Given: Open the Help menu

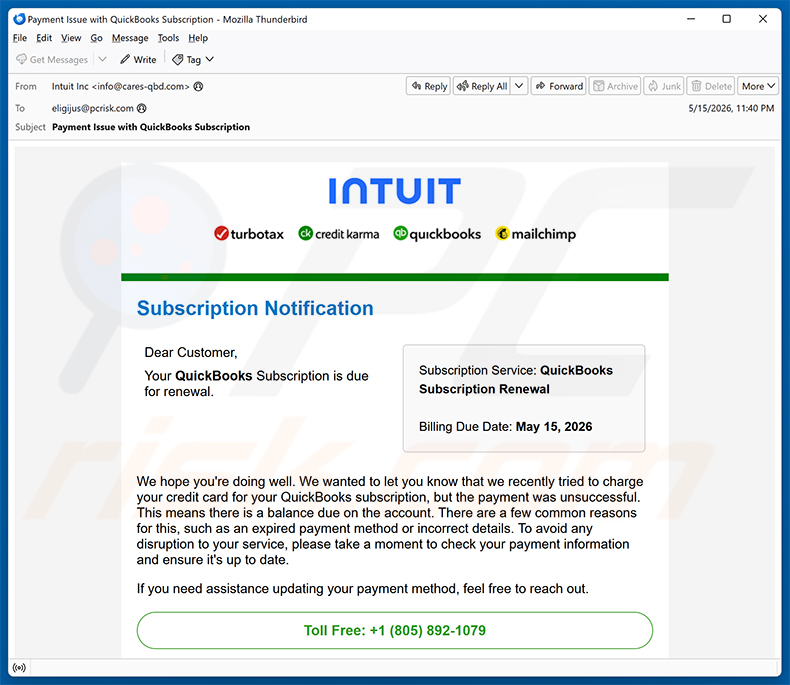Looking at the screenshot, I should [198, 38].
